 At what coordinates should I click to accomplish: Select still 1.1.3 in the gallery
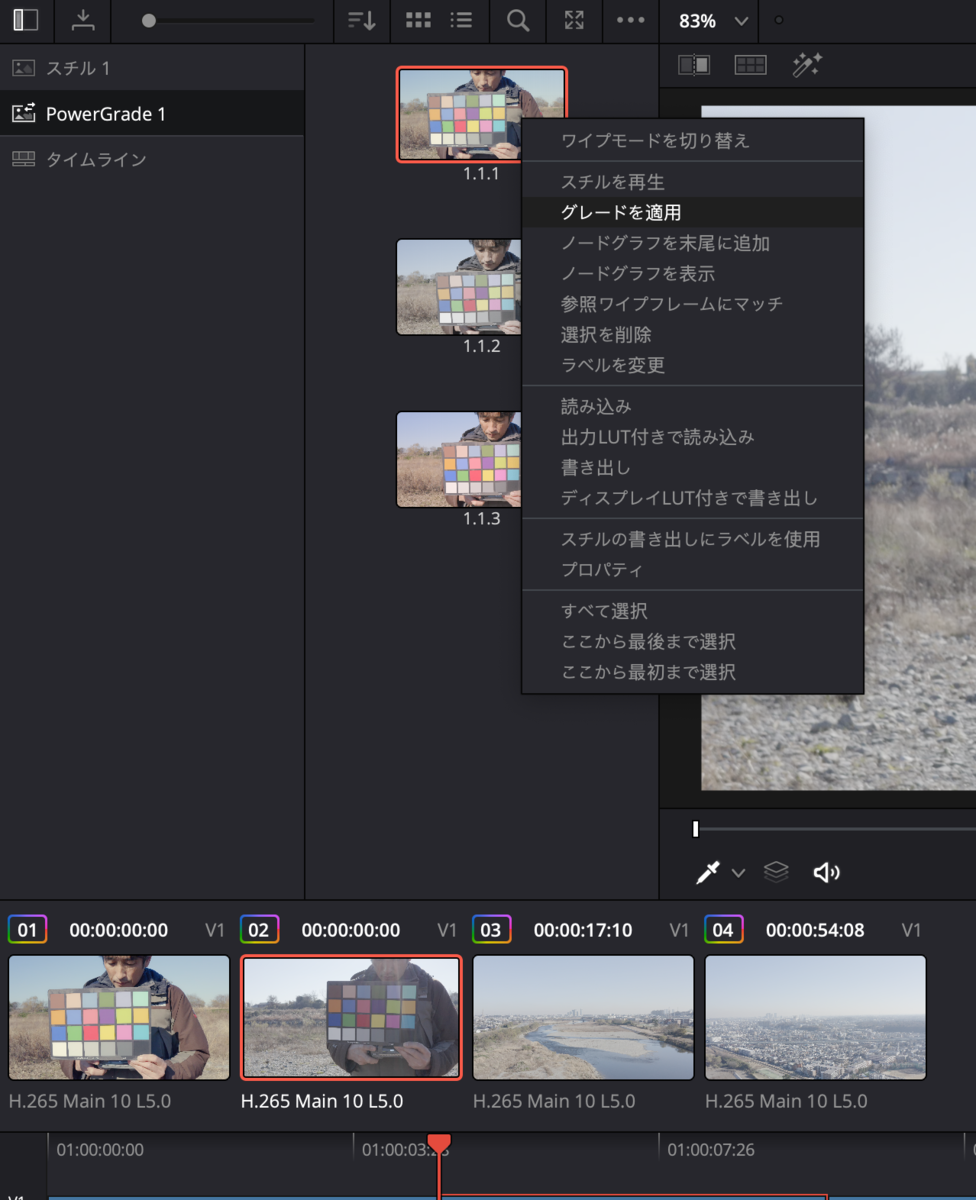coord(460,459)
